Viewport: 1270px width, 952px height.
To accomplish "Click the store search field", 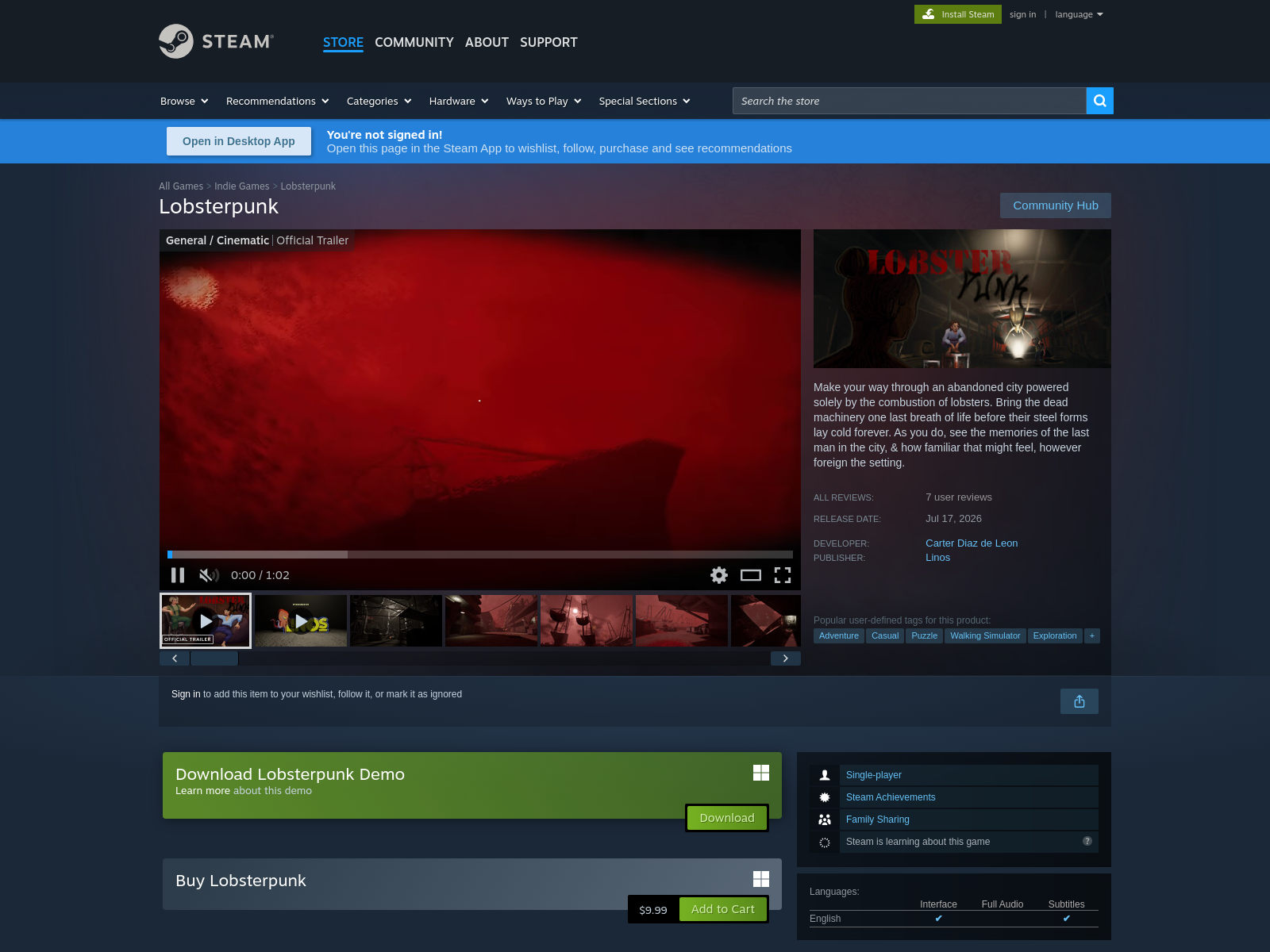I will tap(909, 101).
